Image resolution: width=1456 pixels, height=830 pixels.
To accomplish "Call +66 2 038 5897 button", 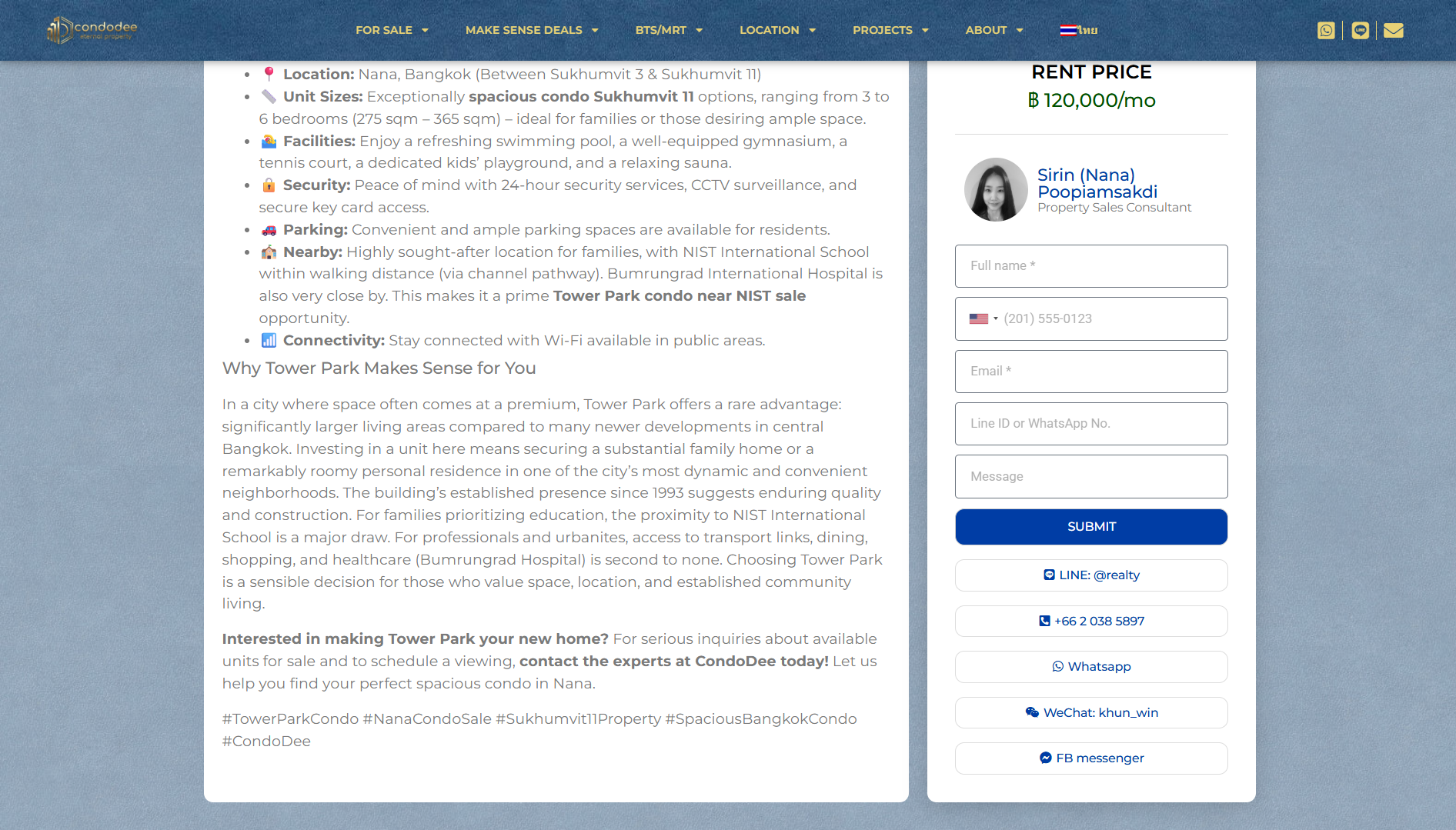I will coord(1090,621).
